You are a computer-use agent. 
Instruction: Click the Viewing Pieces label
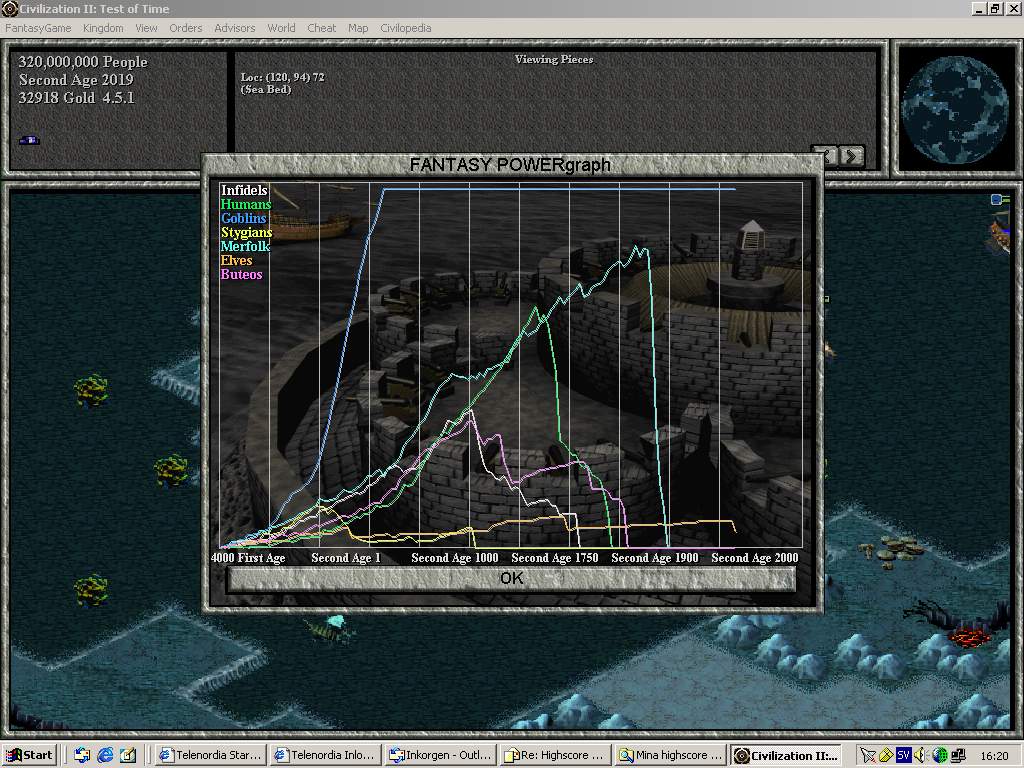[x=554, y=59]
